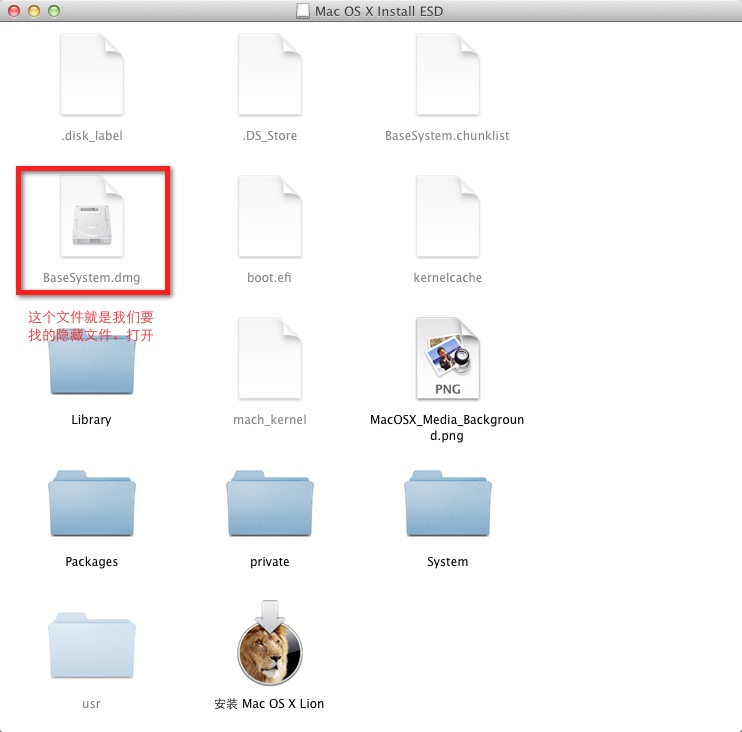This screenshot has height=732, width=742.
Task: Select the hidden usr folder icon
Action: coord(92,645)
